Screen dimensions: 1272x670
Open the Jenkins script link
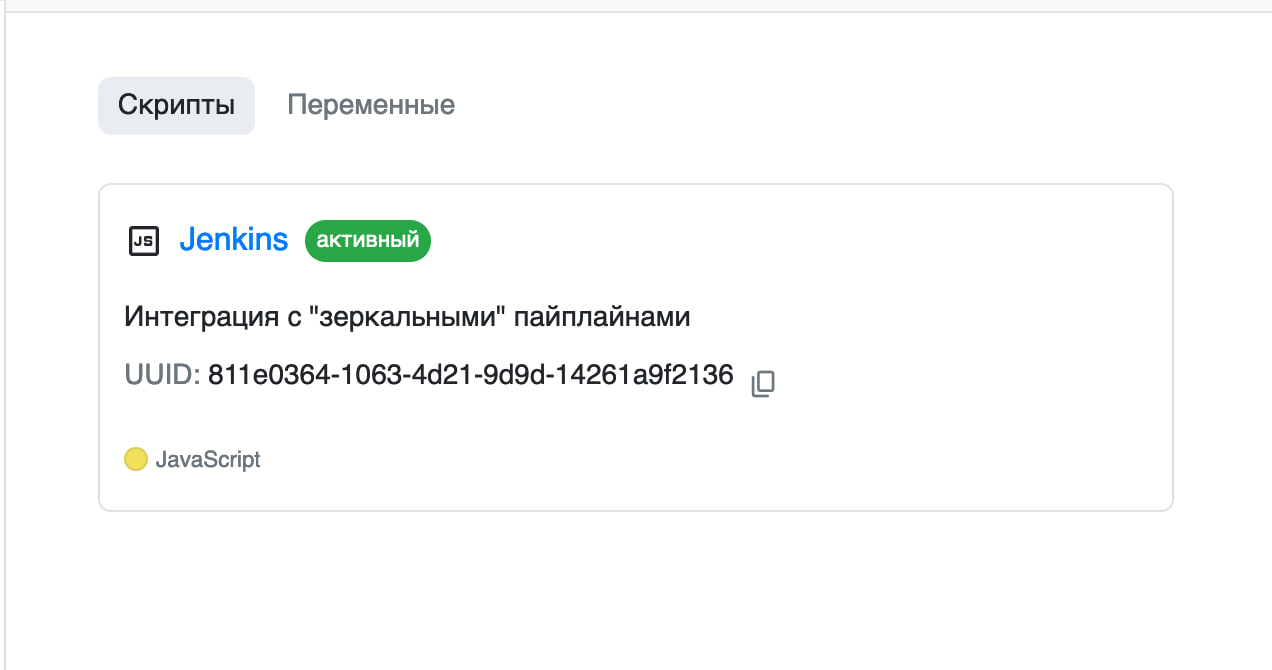[234, 240]
